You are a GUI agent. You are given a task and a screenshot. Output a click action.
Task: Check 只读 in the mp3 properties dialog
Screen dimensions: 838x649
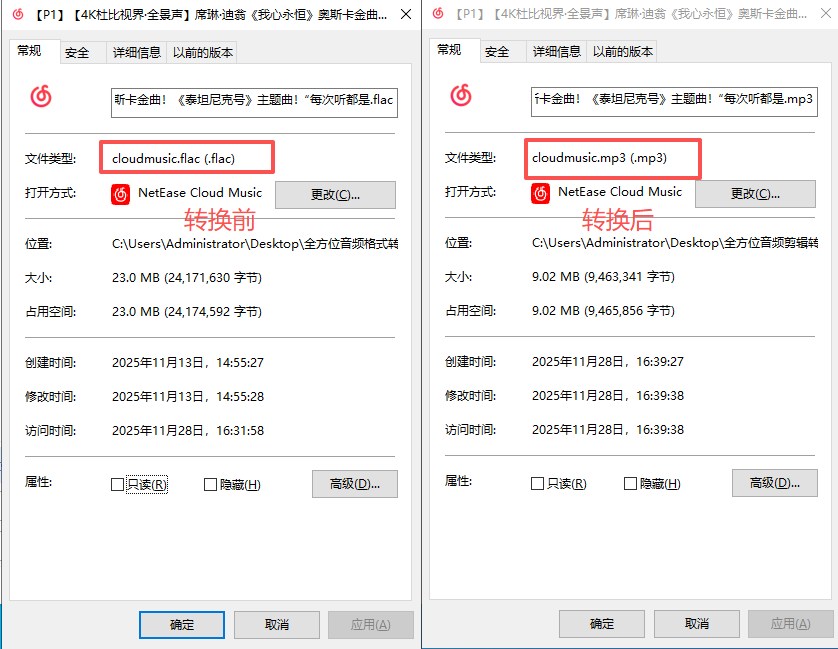[538, 482]
